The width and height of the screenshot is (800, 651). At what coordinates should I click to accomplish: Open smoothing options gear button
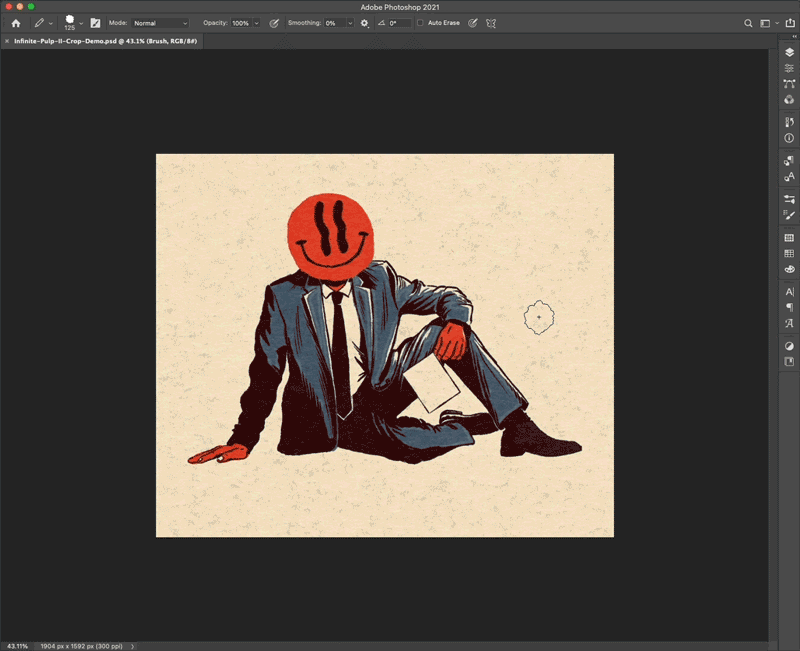tap(364, 23)
